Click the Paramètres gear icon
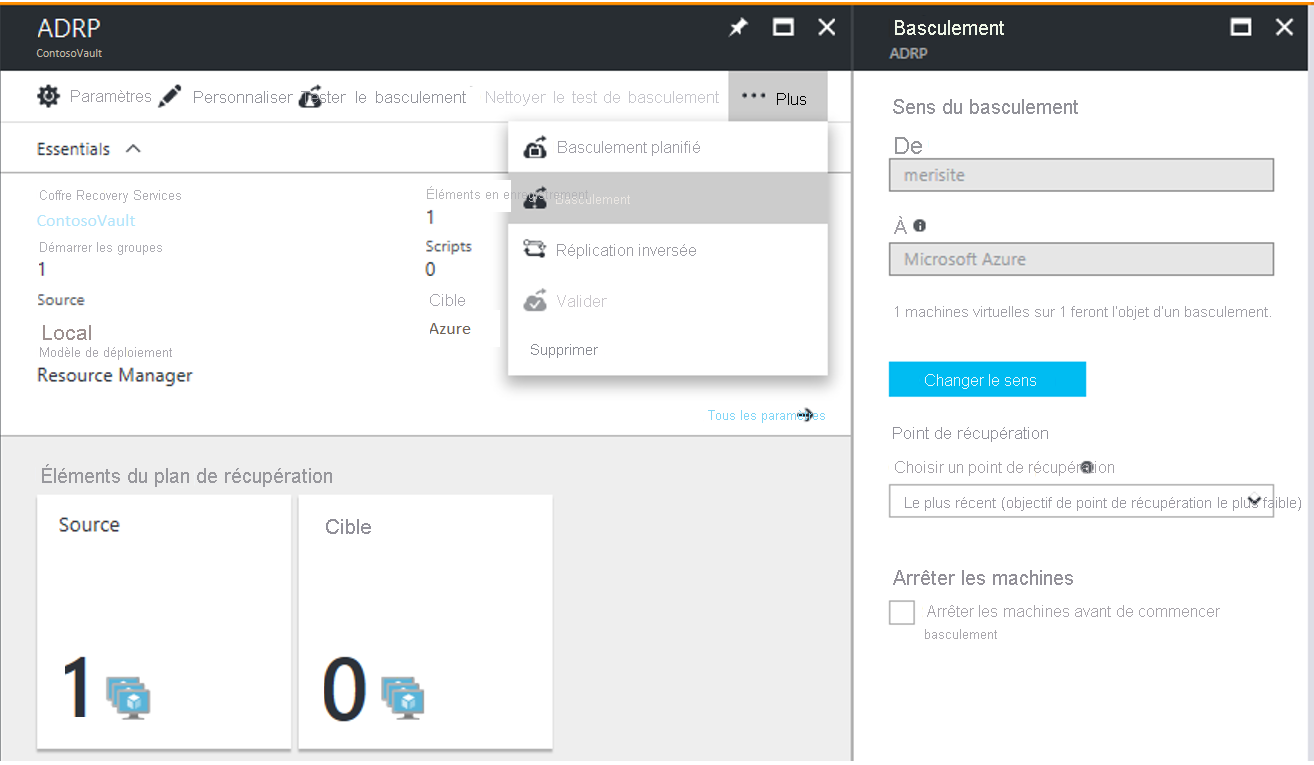Image resolution: width=1314 pixels, height=765 pixels. 48,96
